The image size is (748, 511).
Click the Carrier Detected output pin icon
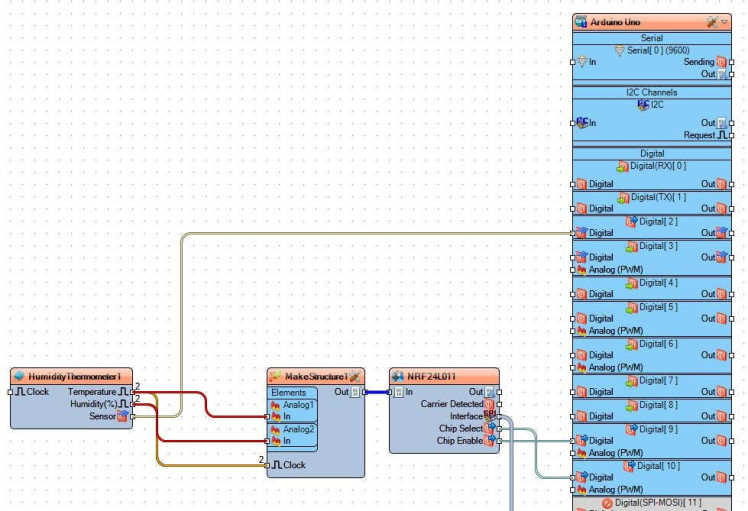click(x=489, y=404)
